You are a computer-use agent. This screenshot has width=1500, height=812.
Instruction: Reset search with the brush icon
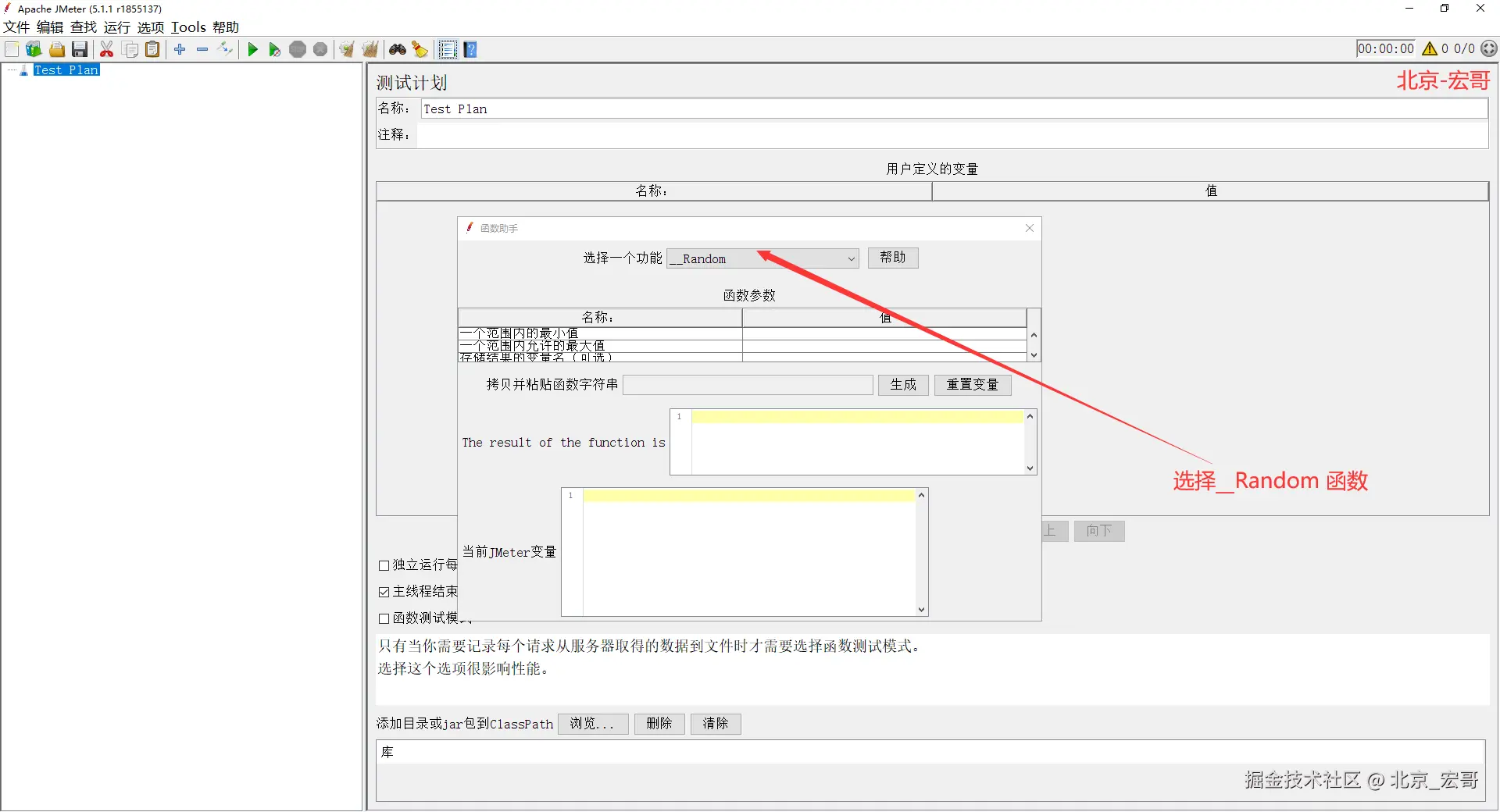click(420, 49)
